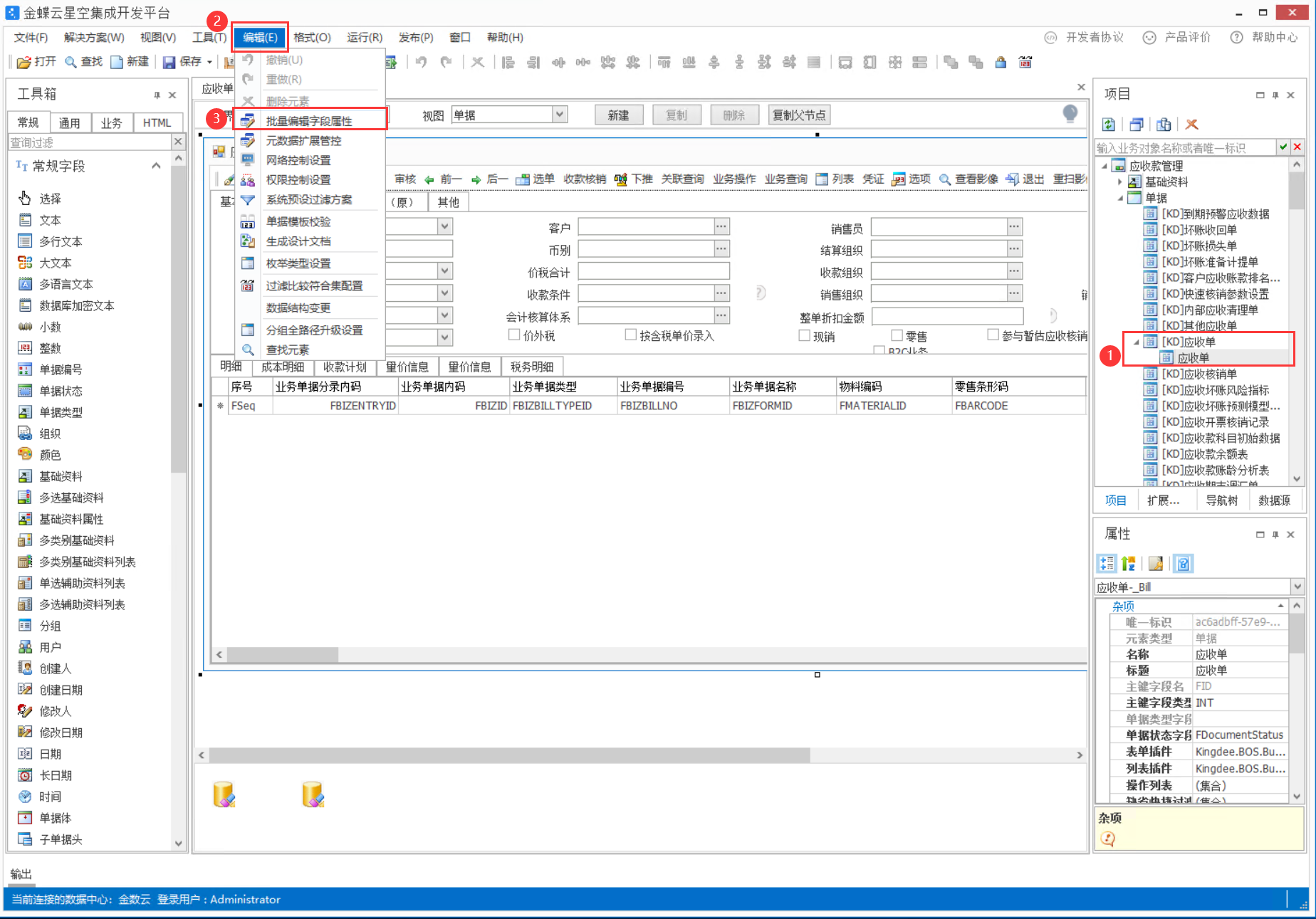
Task: Click the ellipsis button beside 客户 field
Action: coord(721,226)
